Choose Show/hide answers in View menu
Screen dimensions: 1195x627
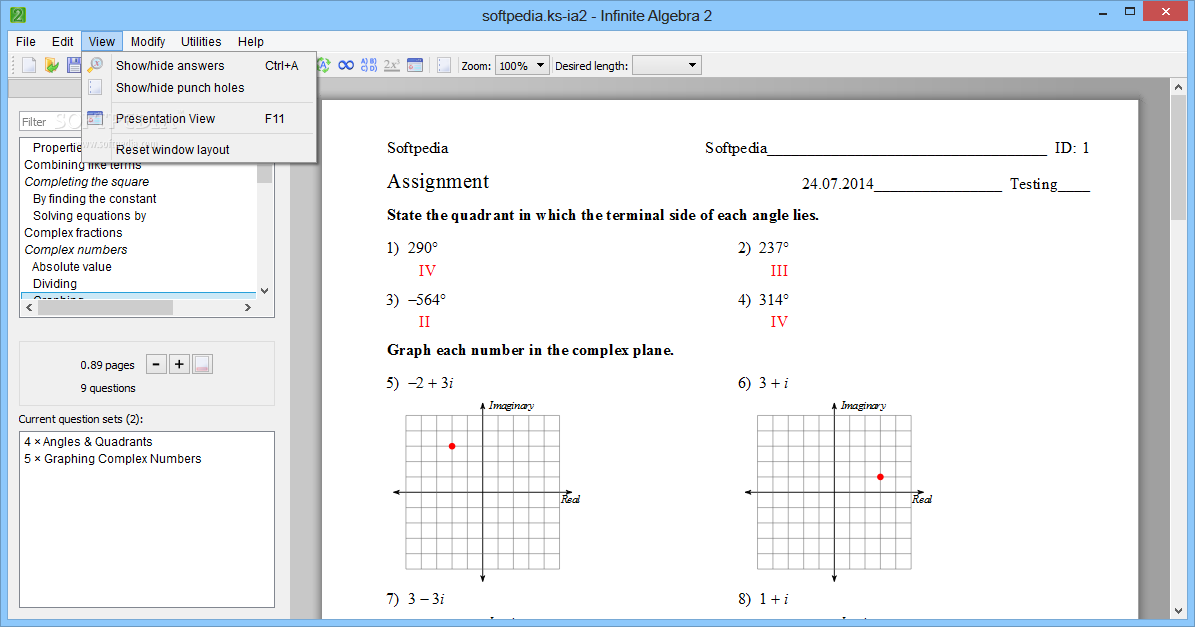[200, 66]
